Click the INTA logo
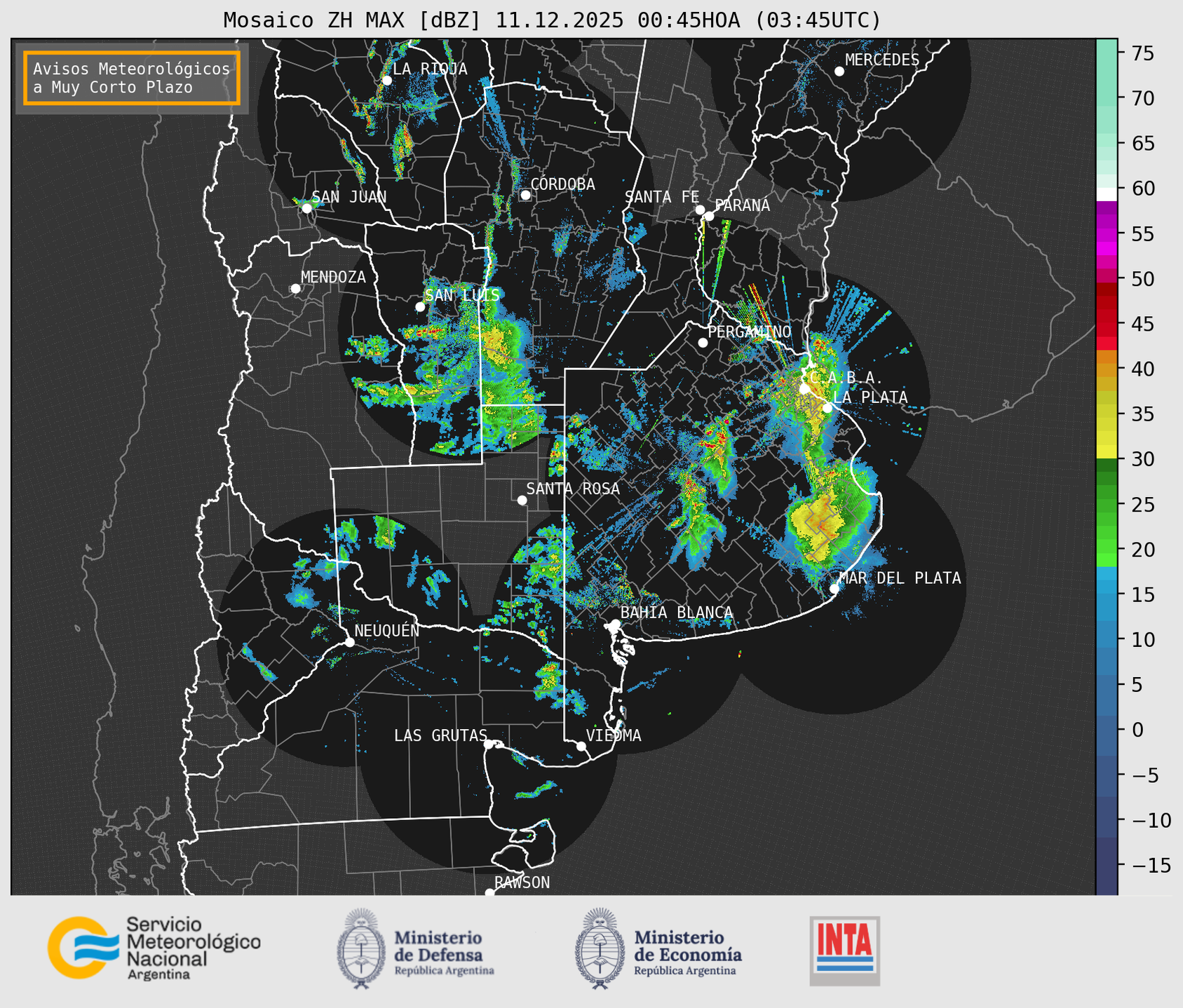The width and height of the screenshot is (1183, 1008). pyautogui.click(x=844, y=951)
